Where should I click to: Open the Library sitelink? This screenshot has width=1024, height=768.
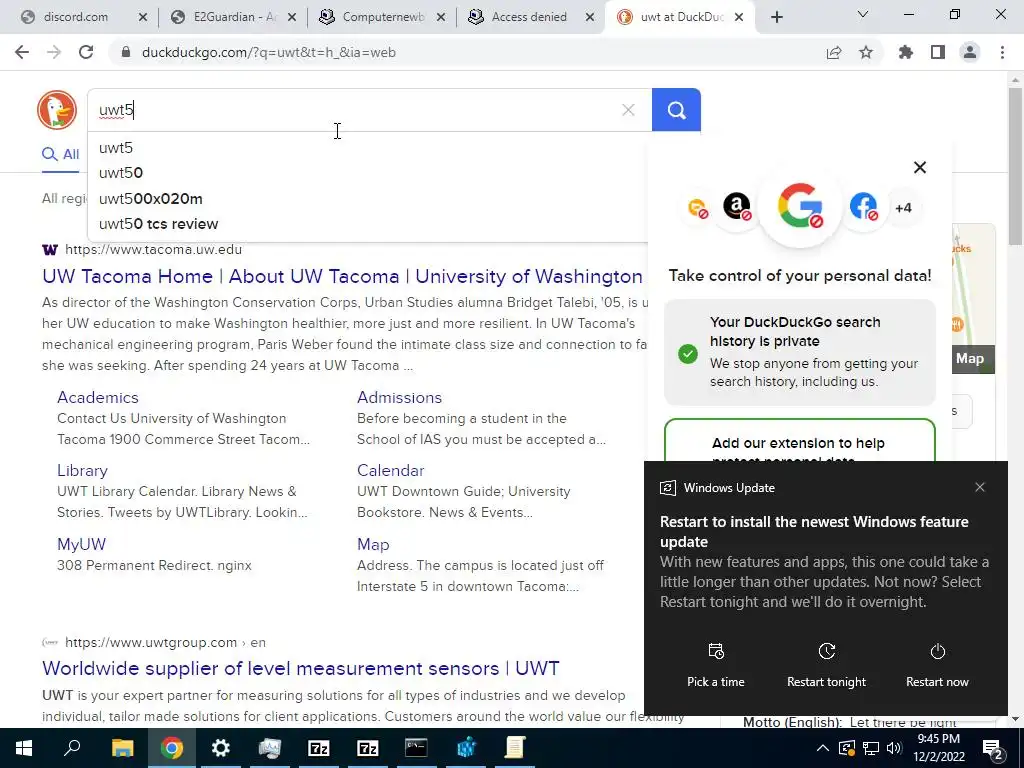pos(82,470)
